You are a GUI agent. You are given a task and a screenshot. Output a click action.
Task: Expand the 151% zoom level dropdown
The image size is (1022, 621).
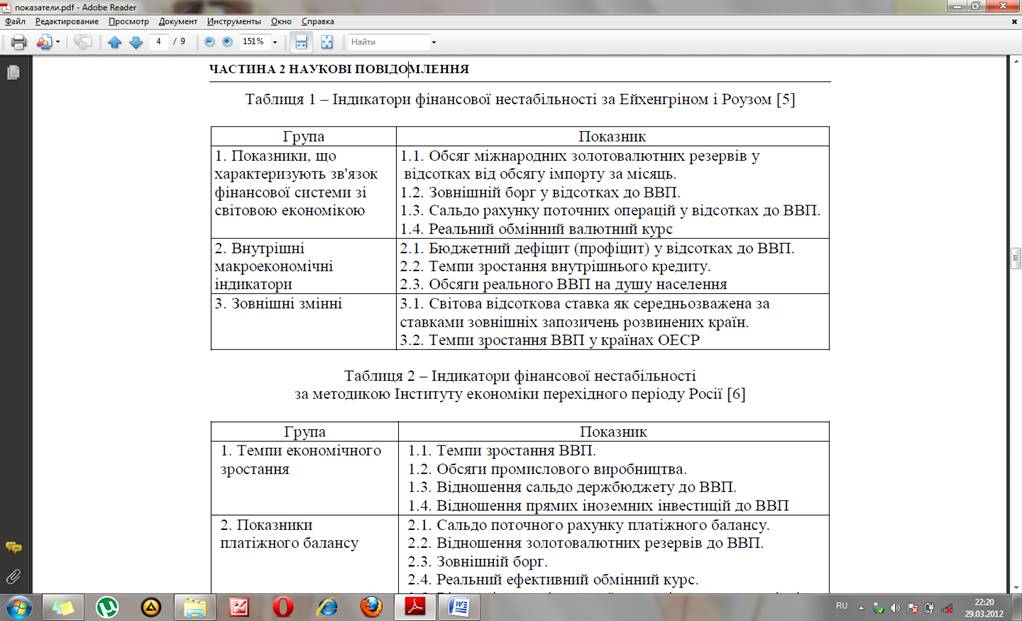(275, 42)
